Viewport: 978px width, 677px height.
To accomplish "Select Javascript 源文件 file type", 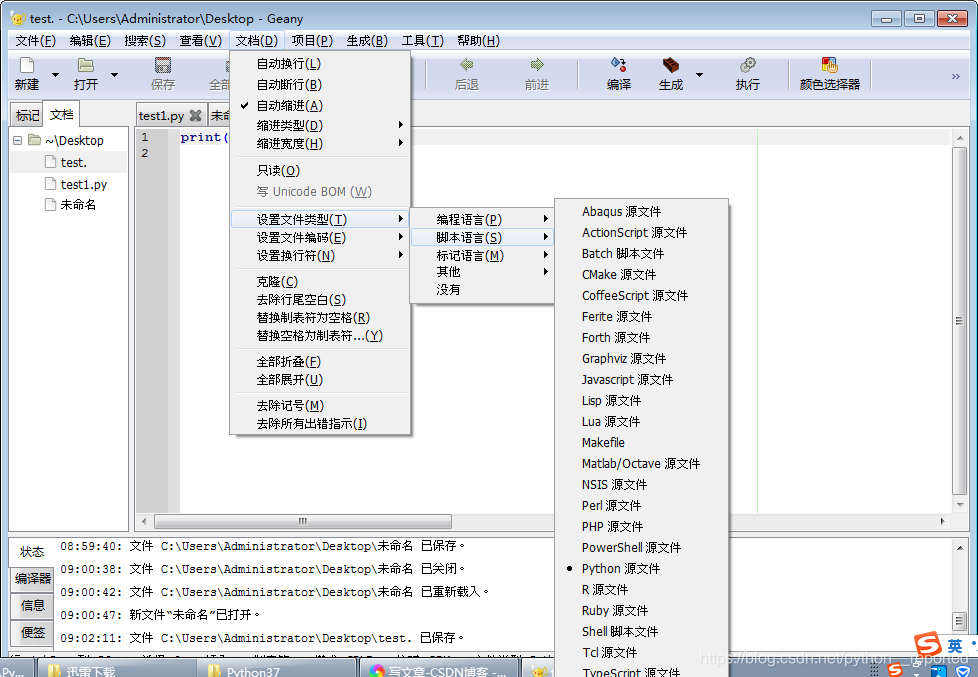I will point(641,379).
